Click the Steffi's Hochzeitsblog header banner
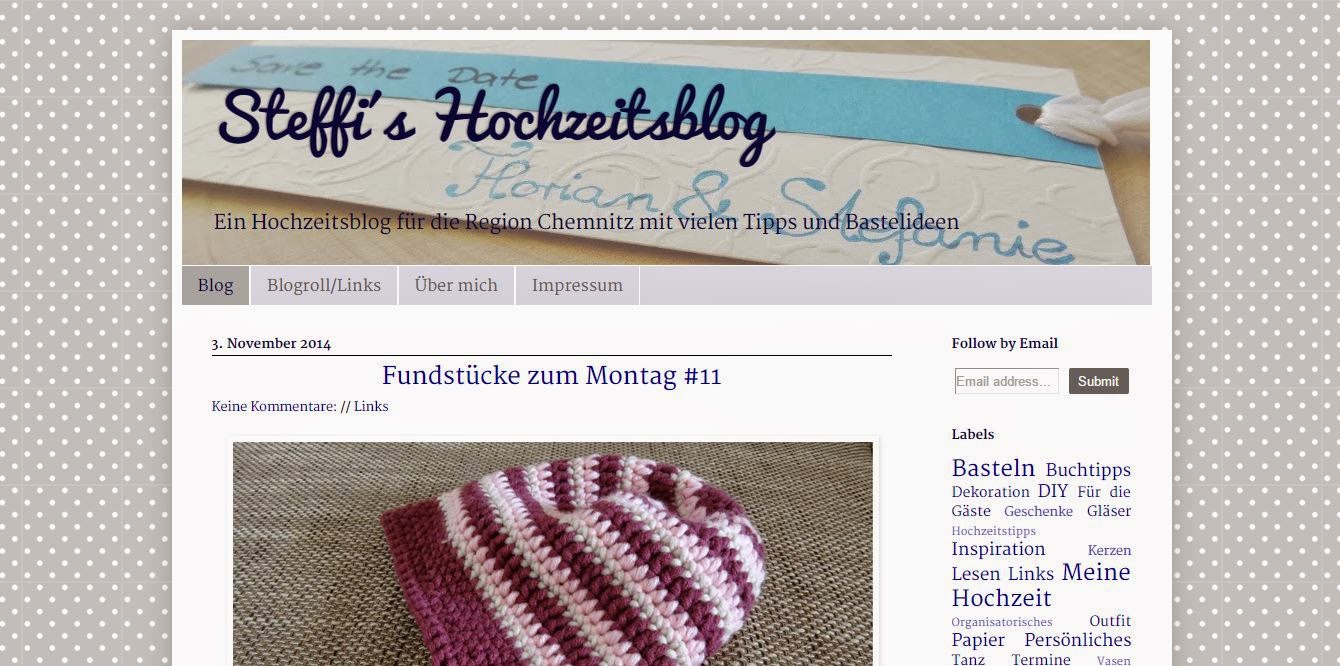Viewport: 1340px width, 666px height. tap(666, 152)
